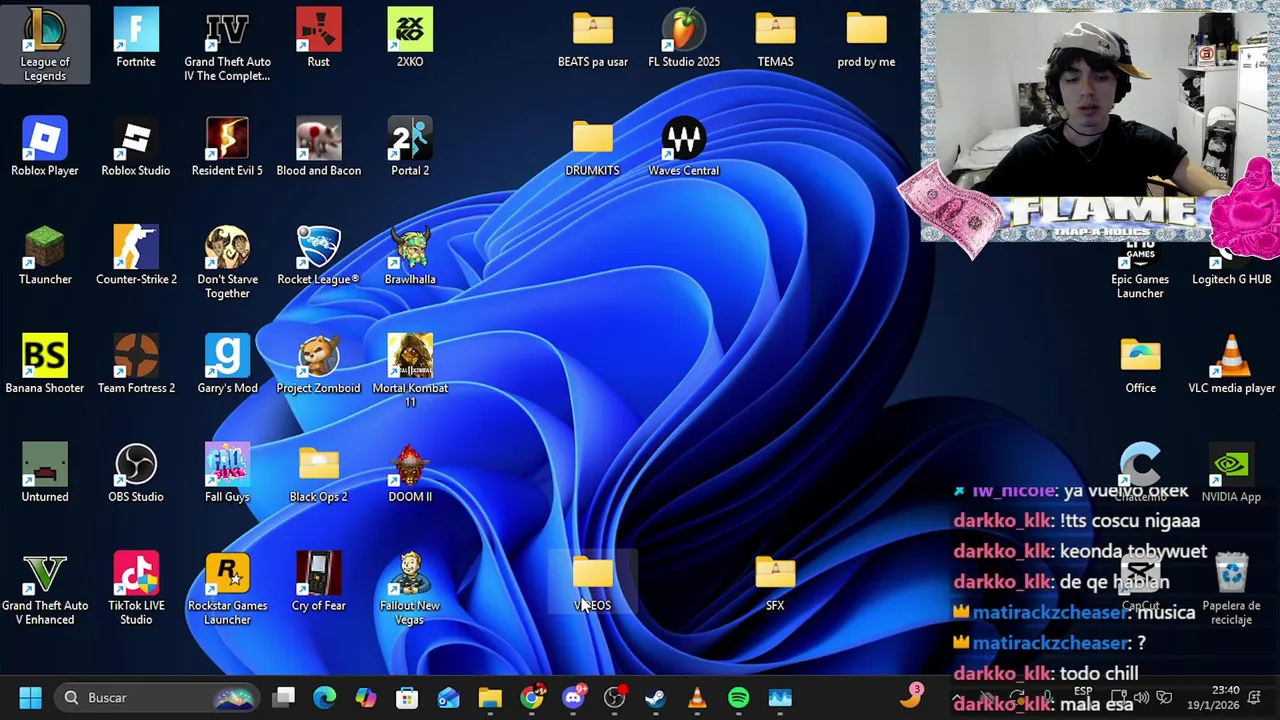Open Microsoft Store from the taskbar
Viewport: 1280px width, 720px height.
click(407, 697)
